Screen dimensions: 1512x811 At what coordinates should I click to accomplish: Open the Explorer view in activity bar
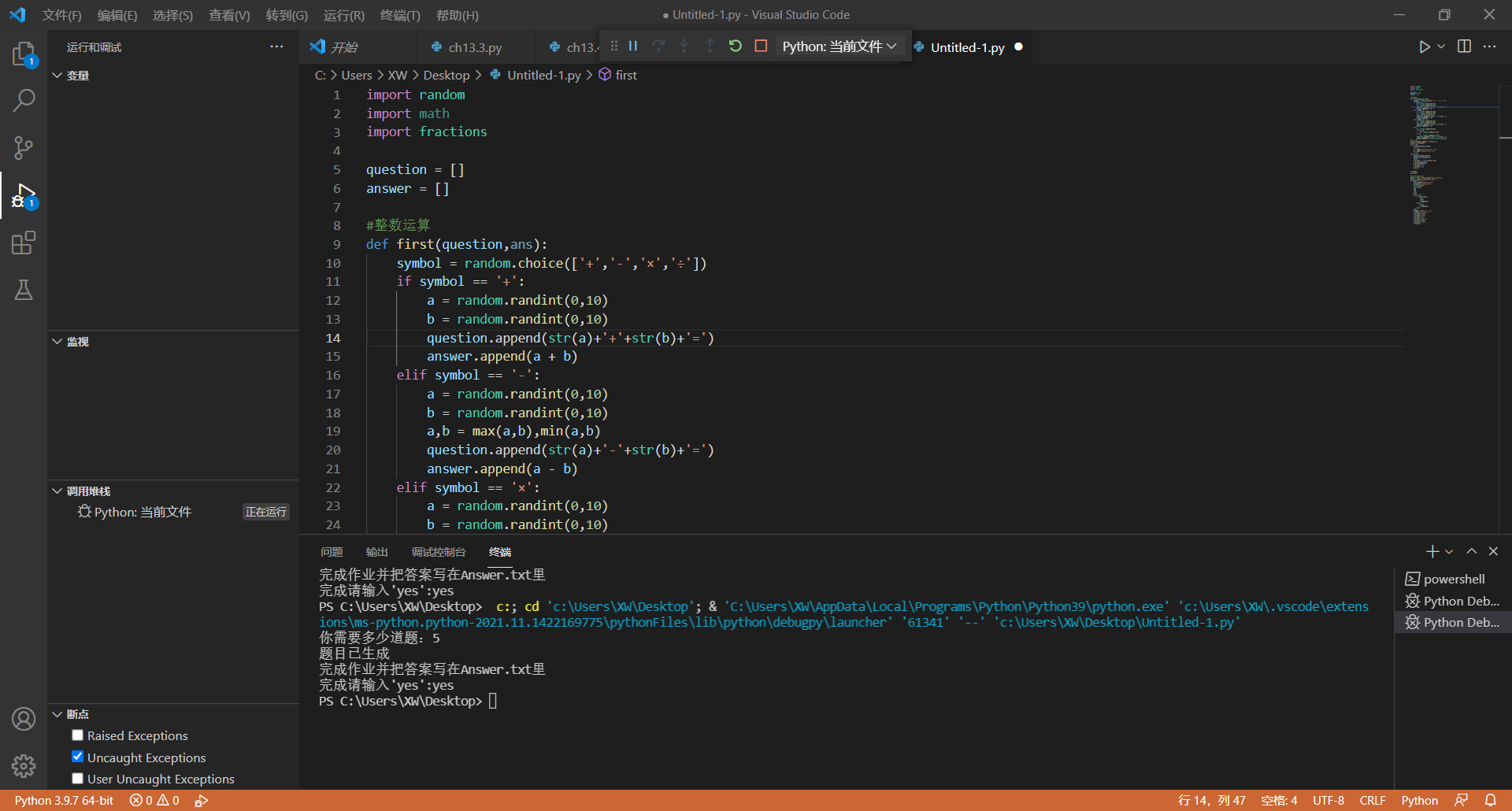[x=24, y=54]
